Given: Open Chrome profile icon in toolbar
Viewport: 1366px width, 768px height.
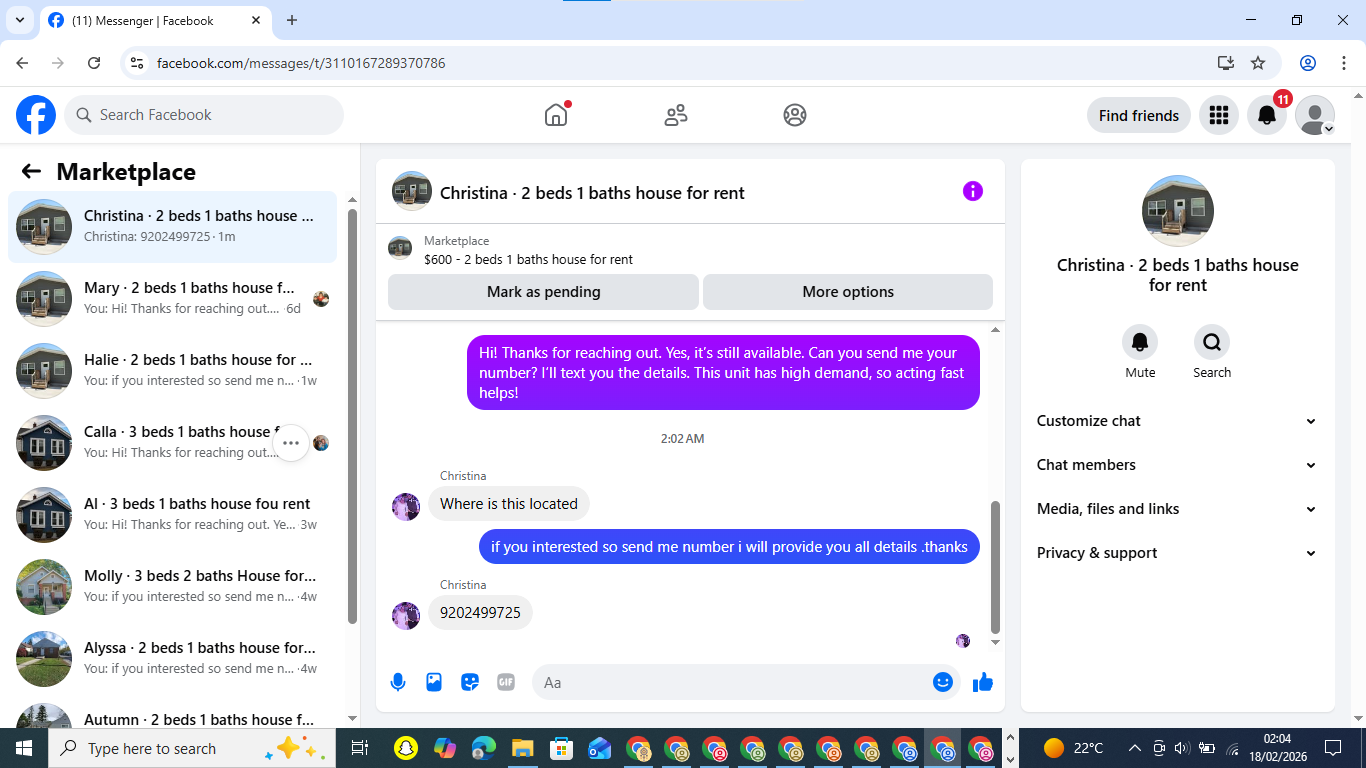Looking at the screenshot, I should click(x=1308, y=63).
